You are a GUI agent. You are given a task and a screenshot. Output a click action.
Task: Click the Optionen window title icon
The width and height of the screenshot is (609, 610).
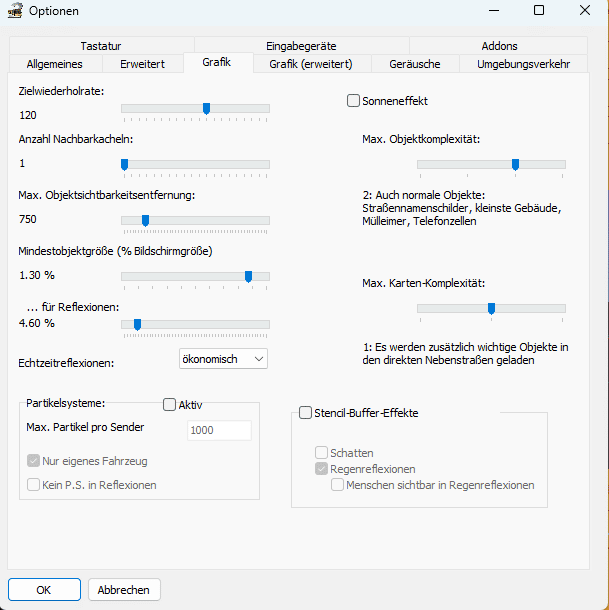tap(14, 11)
